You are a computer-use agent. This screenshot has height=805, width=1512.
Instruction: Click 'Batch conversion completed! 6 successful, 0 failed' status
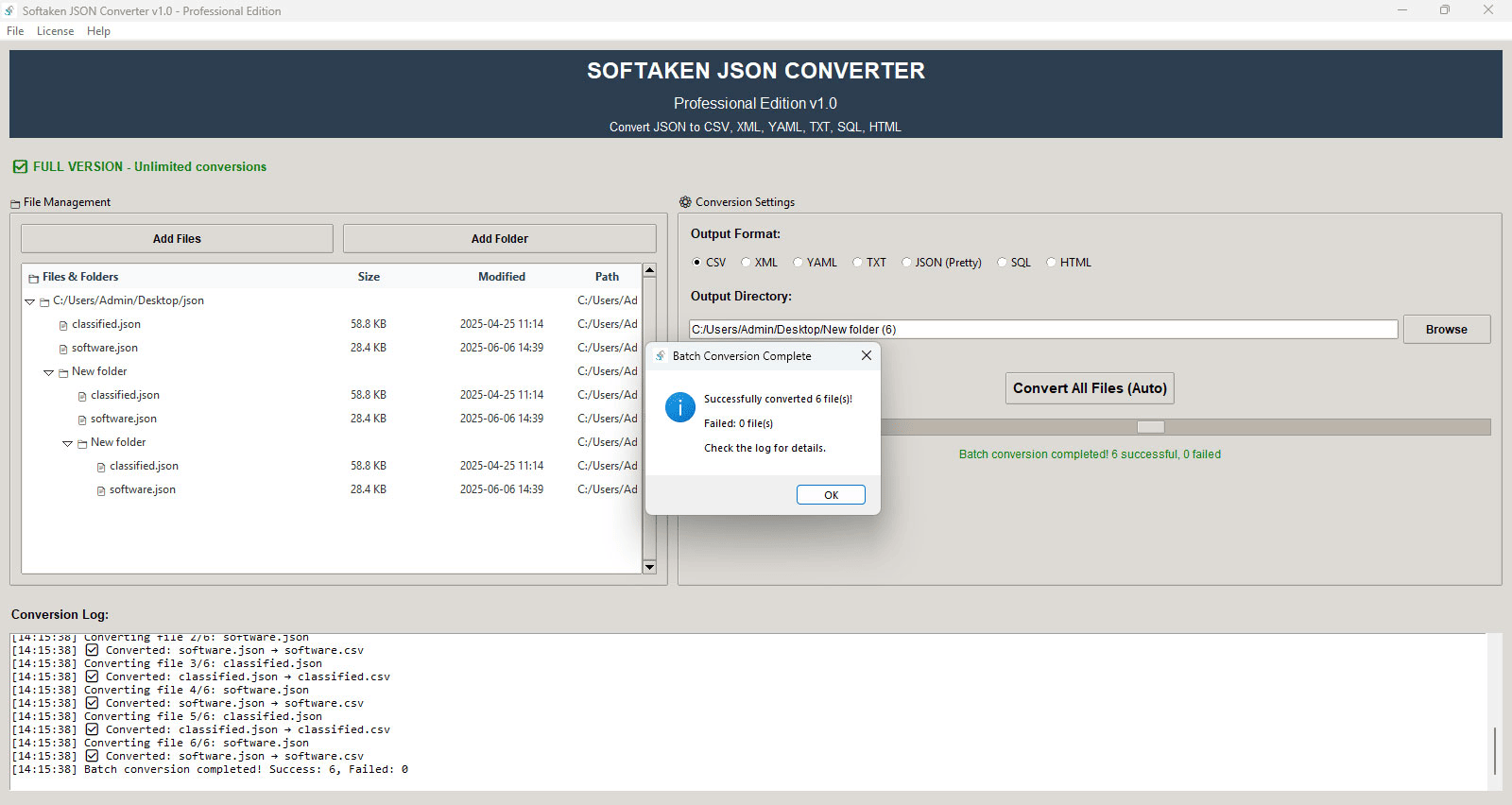(x=1090, y=454)
